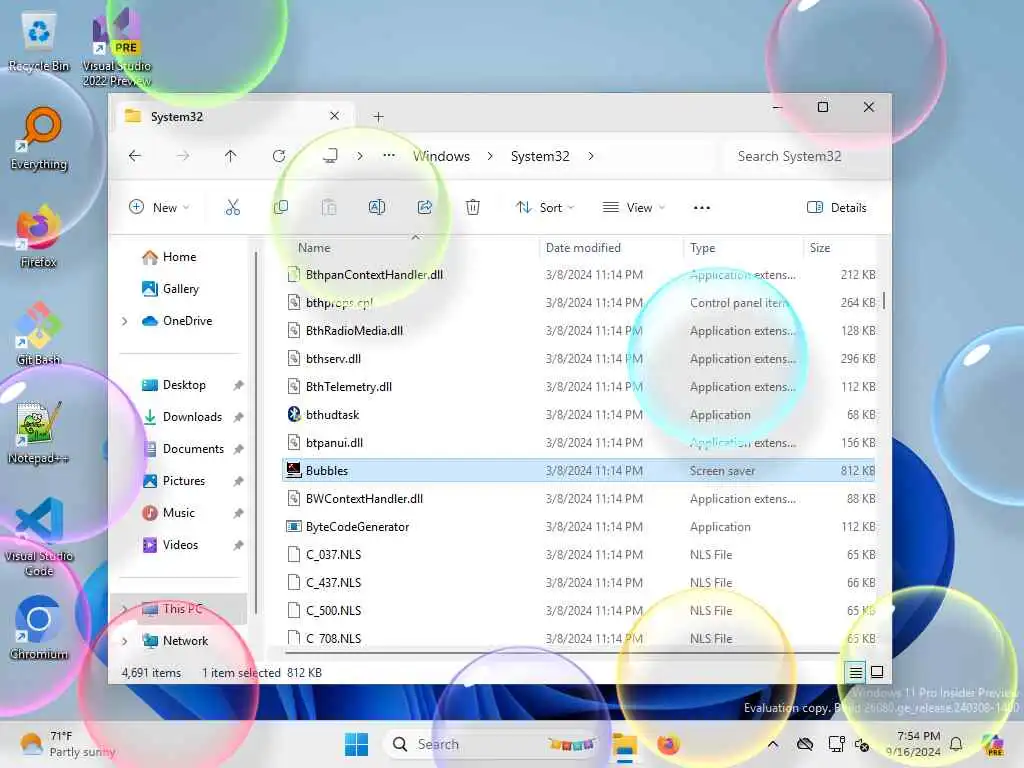Click the Cut scissors icon
The width and height of the screenshot is (1024, 768).
tap(232, 208)
